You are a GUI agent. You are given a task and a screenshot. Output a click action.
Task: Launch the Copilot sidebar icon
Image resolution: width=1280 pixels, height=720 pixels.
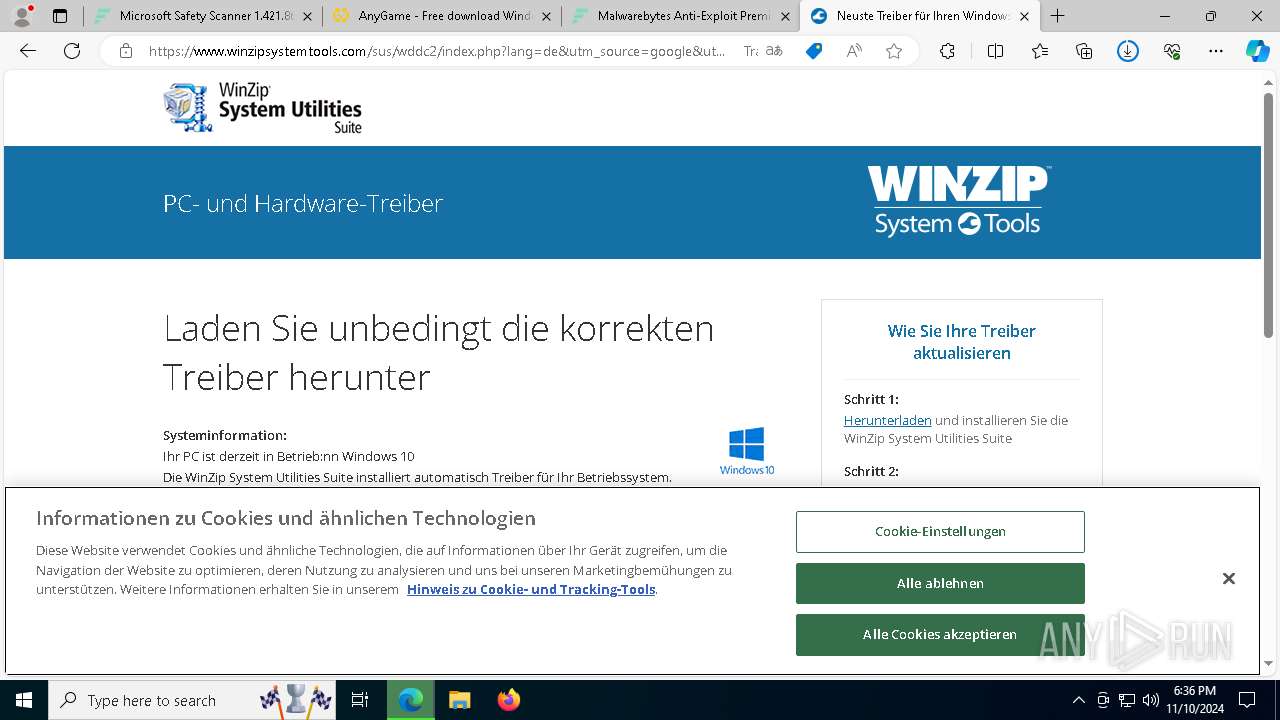click(1257, 51)
